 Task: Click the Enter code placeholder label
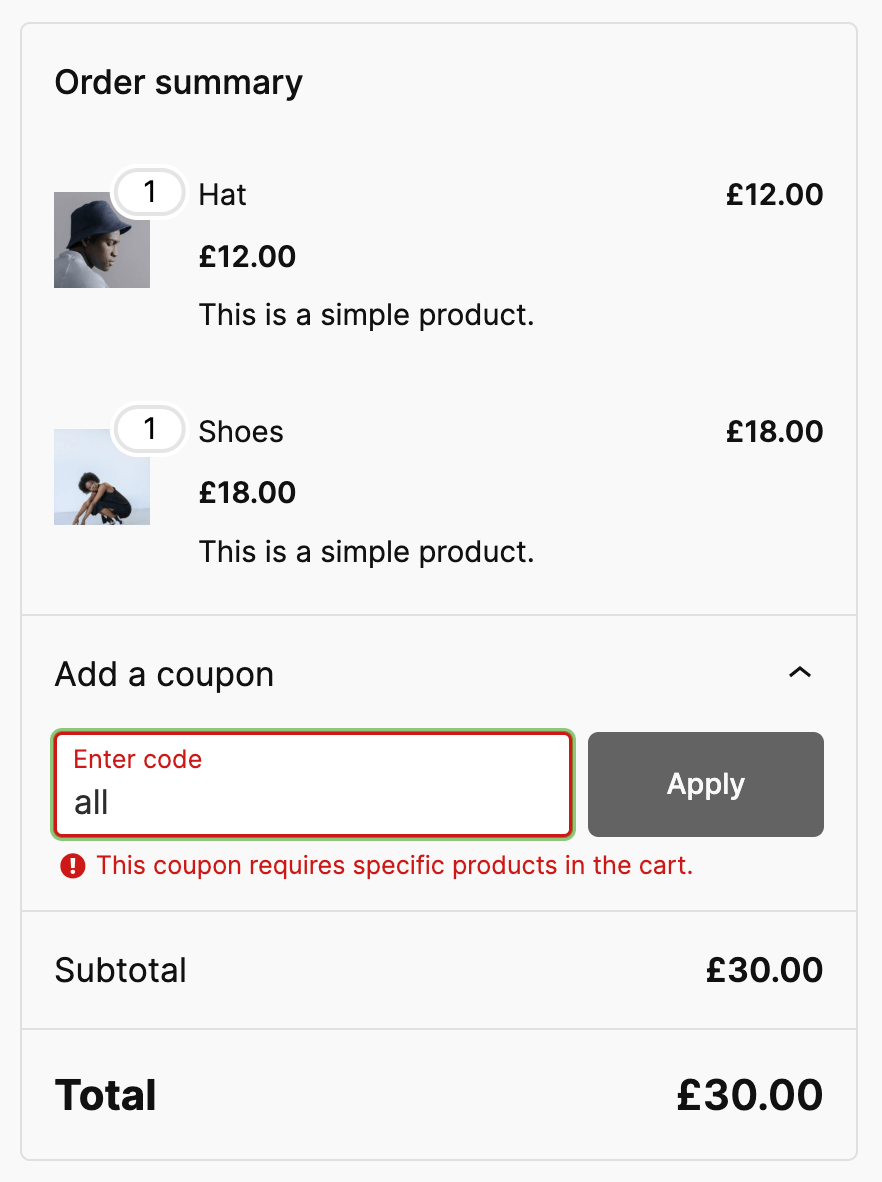coord(136,759)
